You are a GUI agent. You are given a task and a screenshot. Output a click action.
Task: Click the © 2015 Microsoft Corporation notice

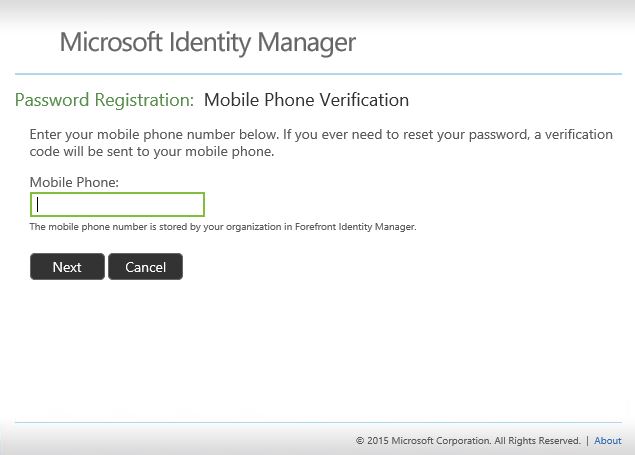tap(422, 440)
